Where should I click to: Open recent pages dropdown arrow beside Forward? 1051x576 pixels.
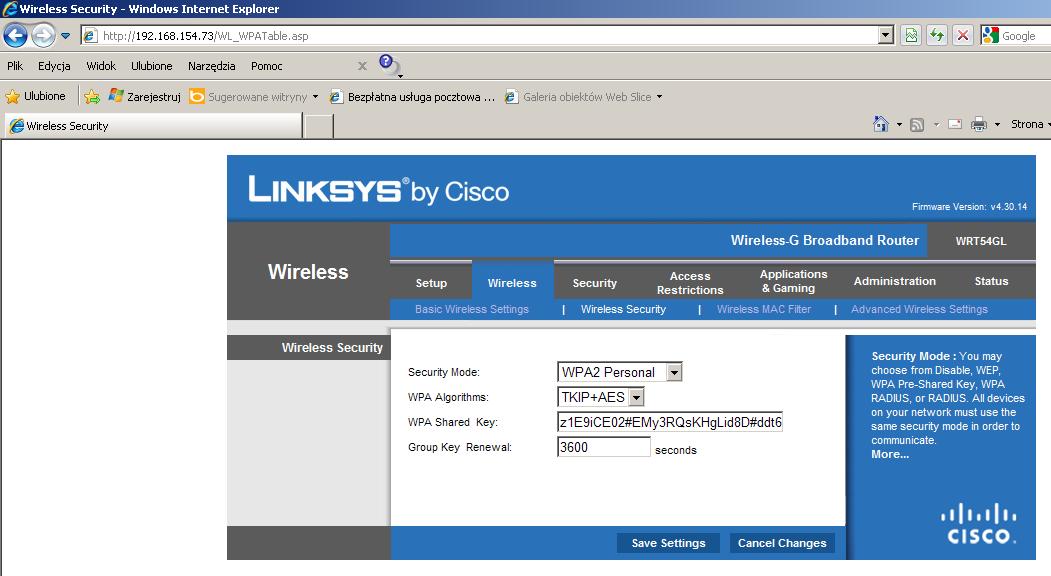point(65,36)
